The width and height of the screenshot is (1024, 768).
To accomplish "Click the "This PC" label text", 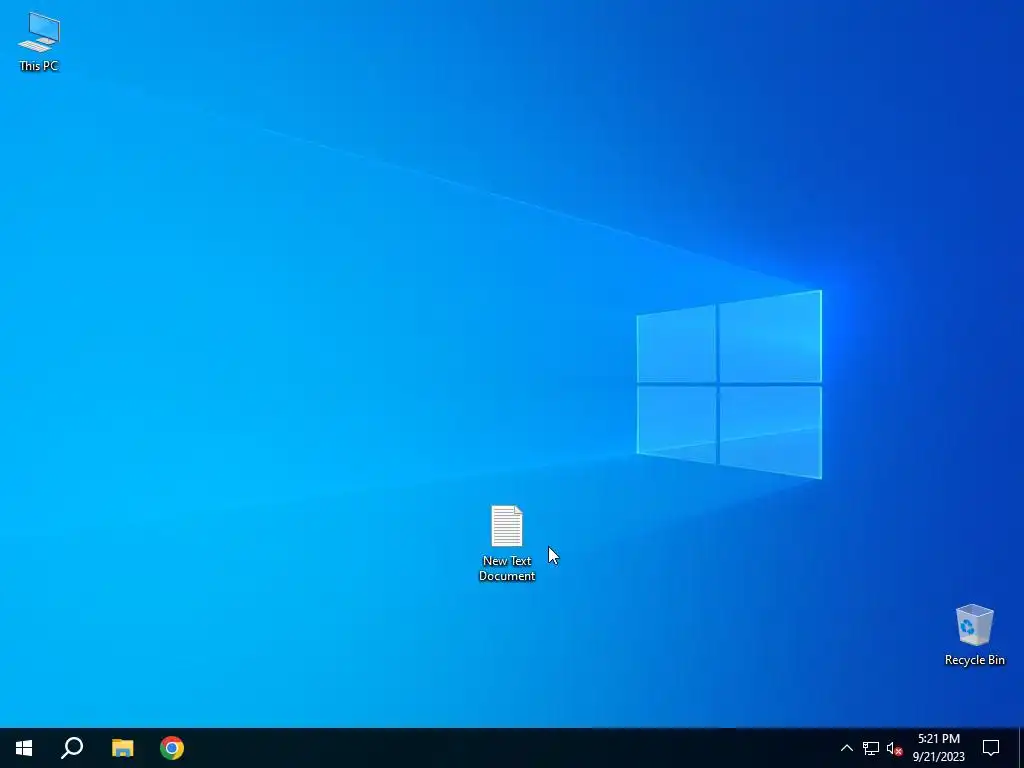I will tap(39, 66).
